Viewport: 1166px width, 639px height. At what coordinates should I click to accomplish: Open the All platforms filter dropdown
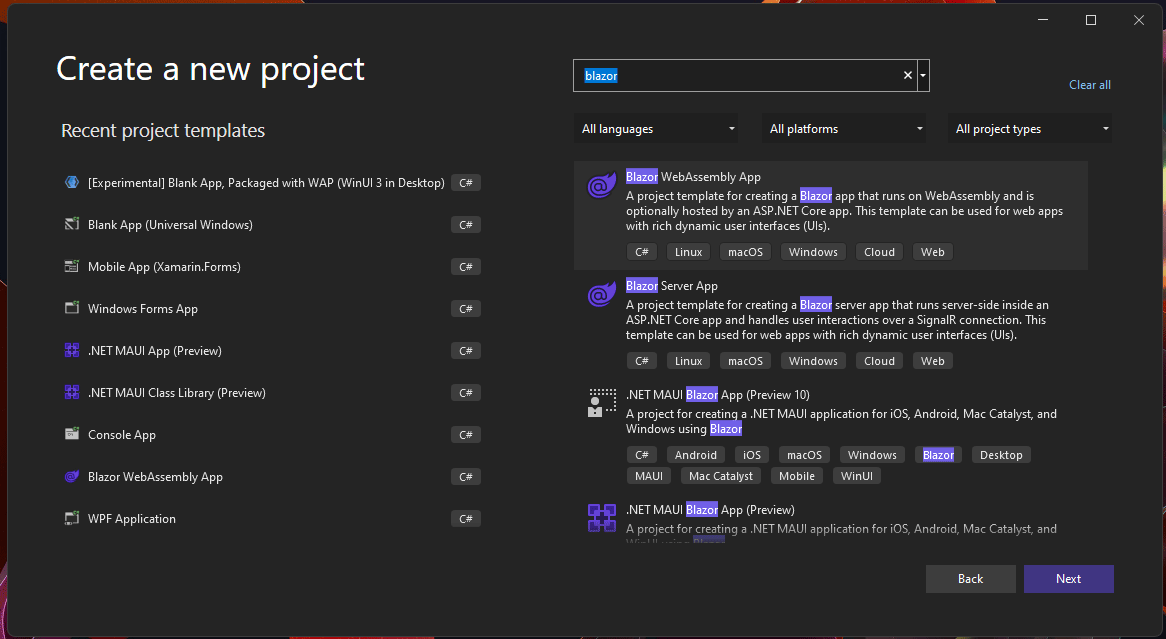tap(844, 129)
